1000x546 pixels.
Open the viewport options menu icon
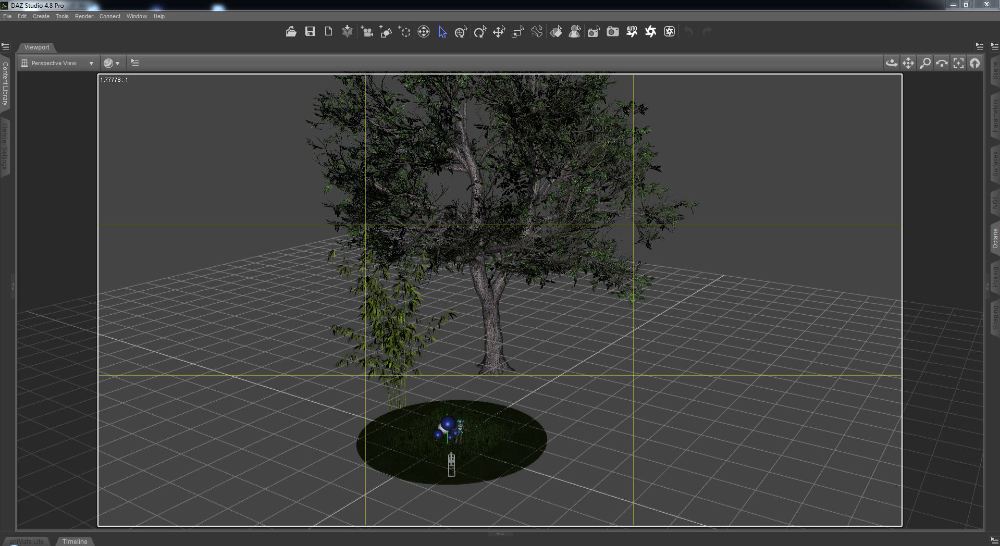(x=134, y=63)
